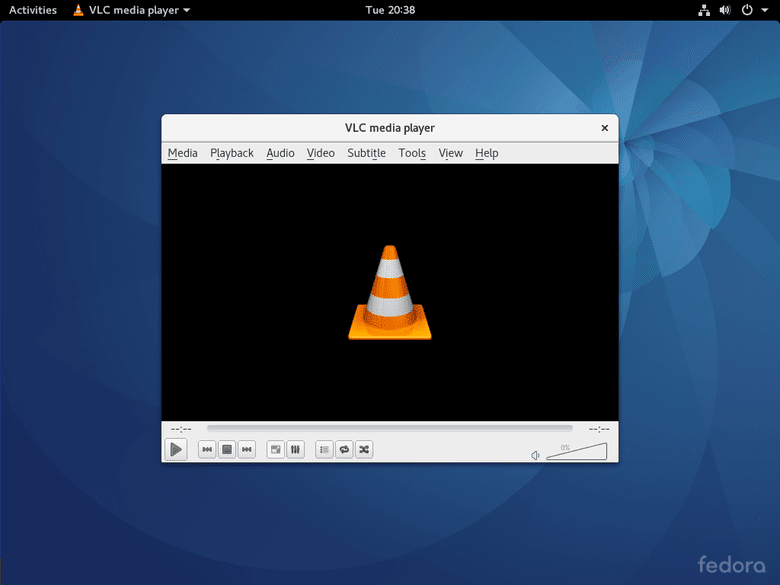Screen dimensions: 780x585
Task: Click the system volume icon in top bar
Action: (x=725, y=10)
